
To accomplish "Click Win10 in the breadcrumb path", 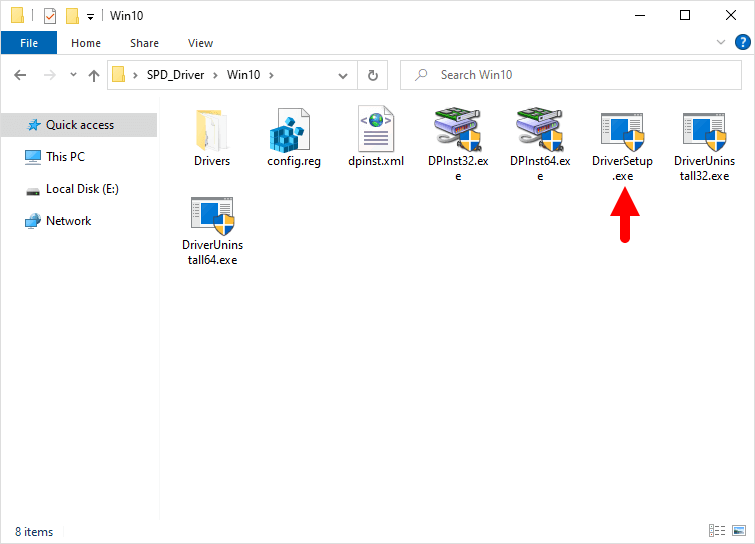I will click(244, 75).
